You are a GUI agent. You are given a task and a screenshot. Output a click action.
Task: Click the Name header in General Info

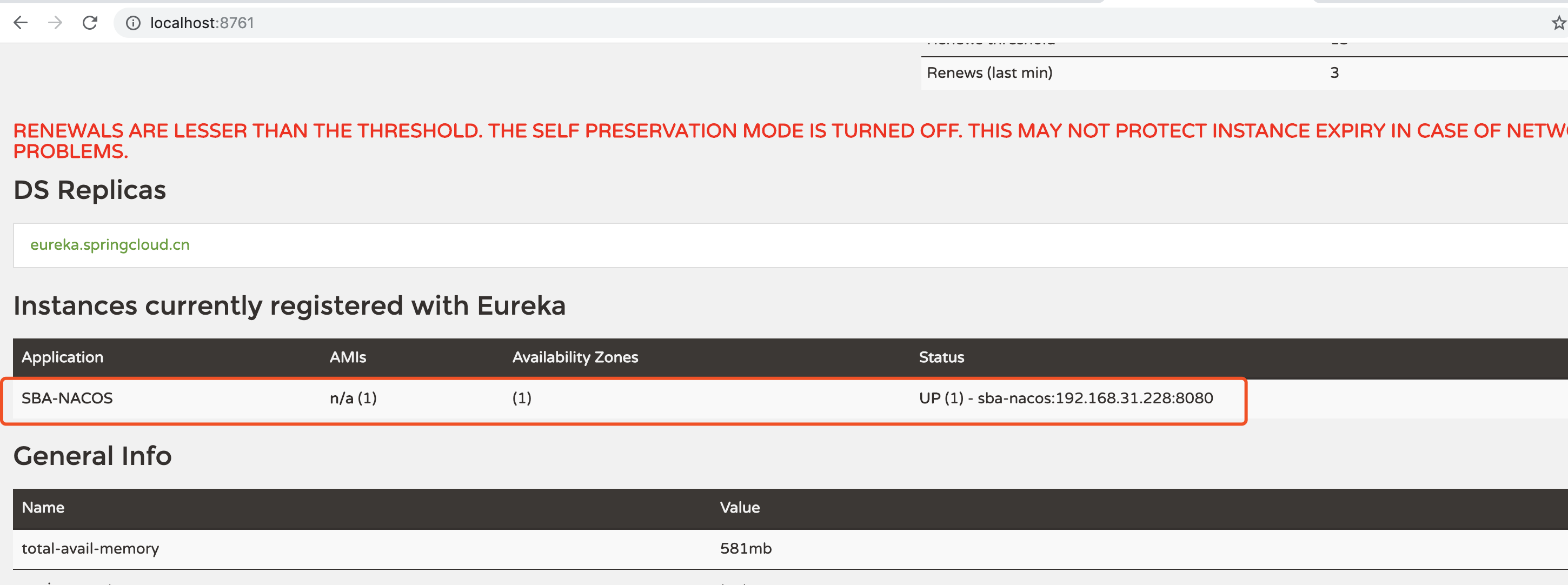(x=43, y=508)
